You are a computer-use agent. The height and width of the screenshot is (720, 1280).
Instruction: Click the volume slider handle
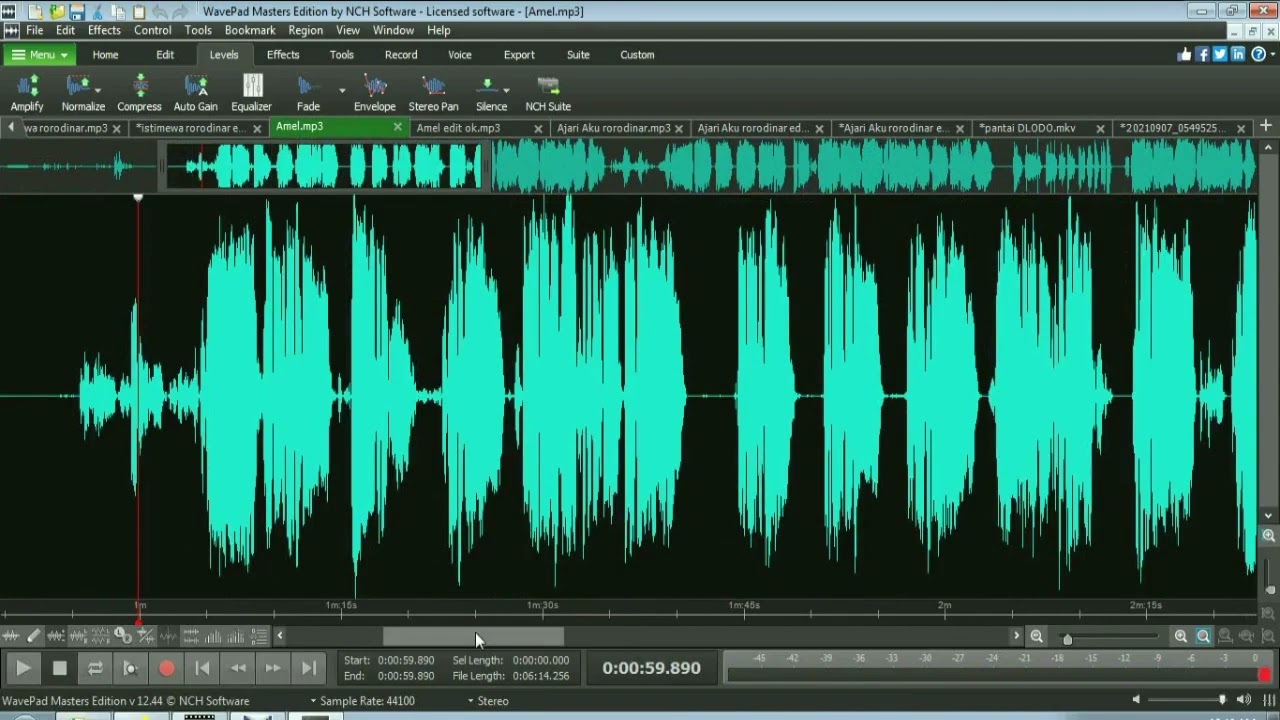1222,700
